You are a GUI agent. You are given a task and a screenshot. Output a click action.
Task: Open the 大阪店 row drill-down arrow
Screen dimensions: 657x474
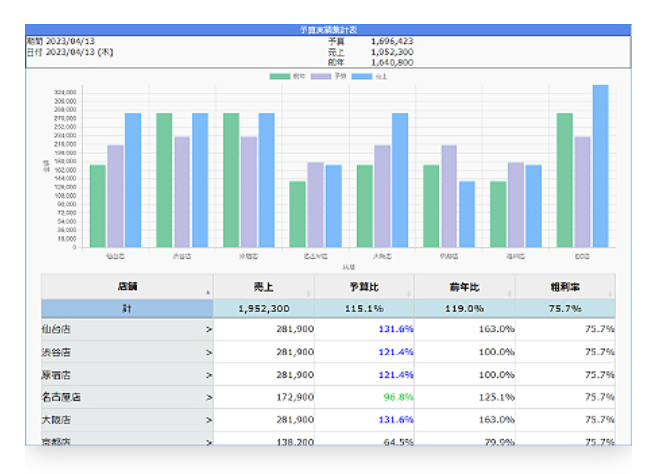coord(209,420)
